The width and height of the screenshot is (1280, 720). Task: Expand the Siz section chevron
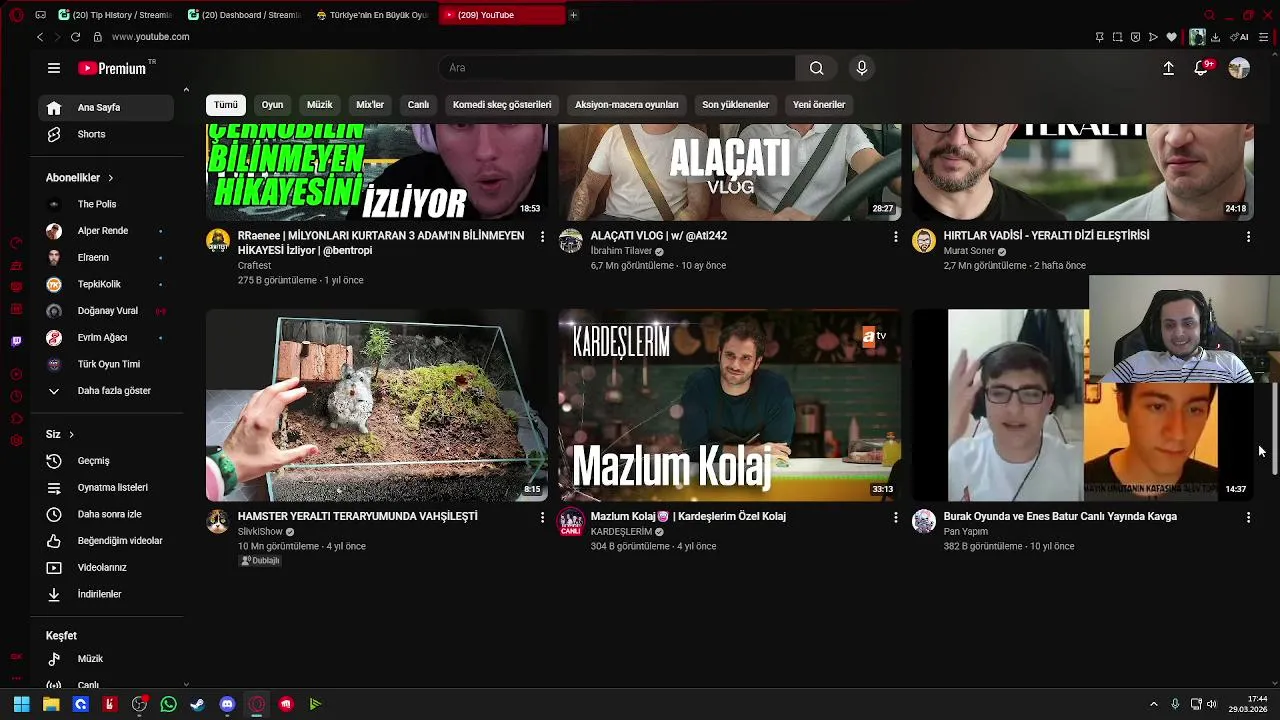[x=71, y=435]
